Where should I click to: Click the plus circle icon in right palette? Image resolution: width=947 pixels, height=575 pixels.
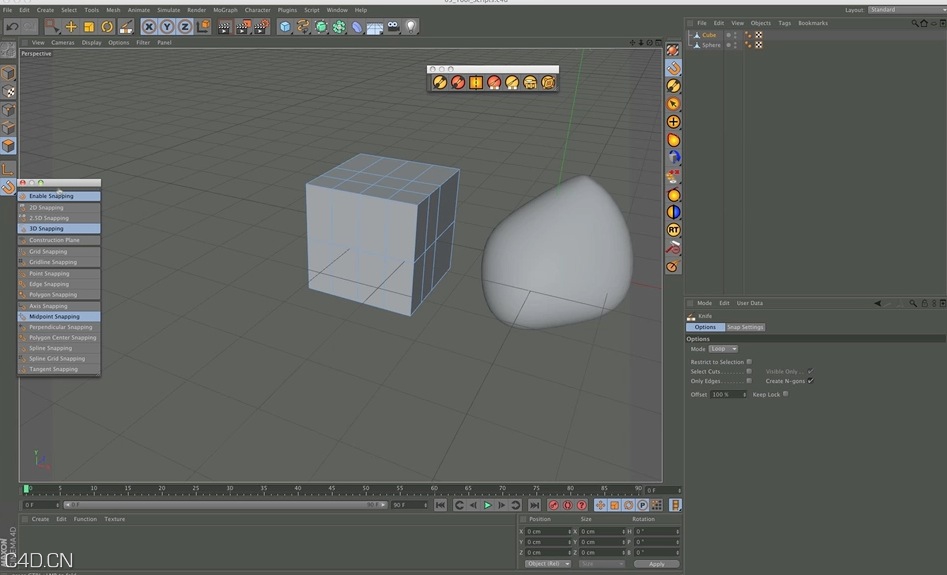[673, 122]
